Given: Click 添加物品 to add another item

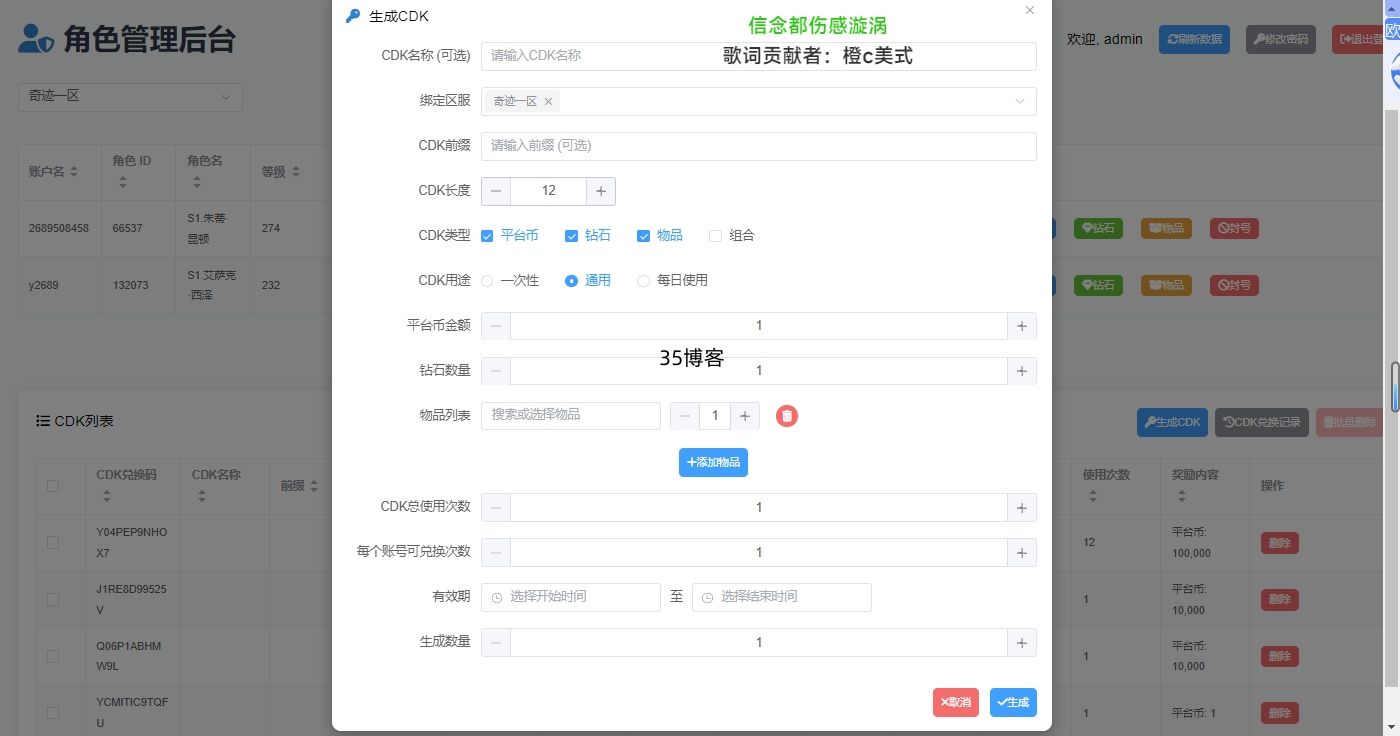Looking at the screenshot, I should (x=713, y=462).
